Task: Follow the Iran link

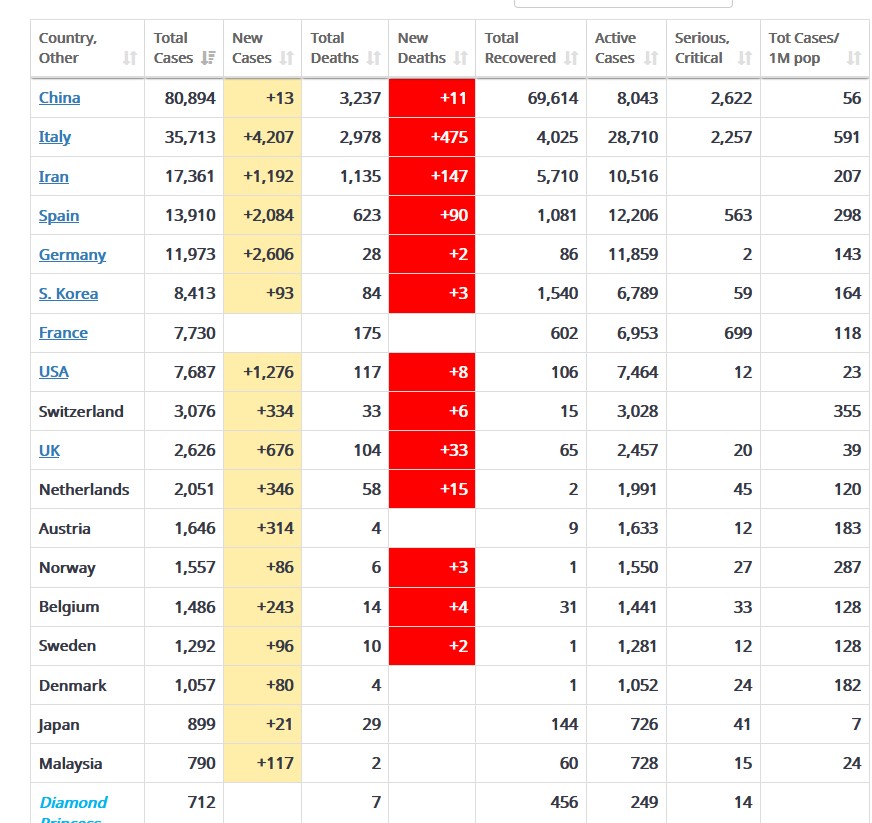Action: click(x=54, y=177)
